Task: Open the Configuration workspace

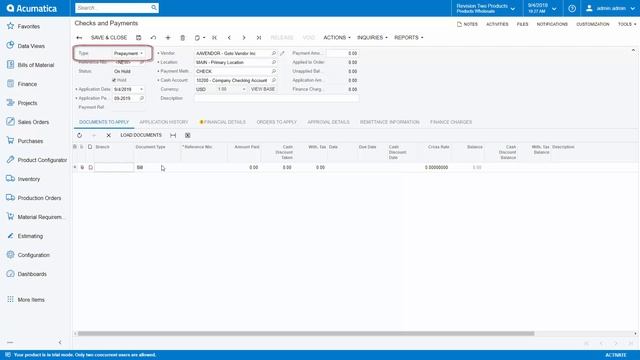Action: (33, 255)
